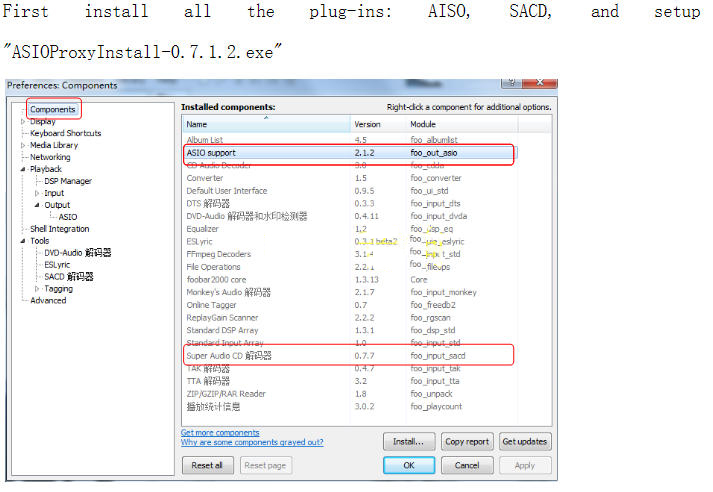Select ASIO under Output
Viewport: 713px width, 492px height.
pyautogui.click(x=67, y=216)
